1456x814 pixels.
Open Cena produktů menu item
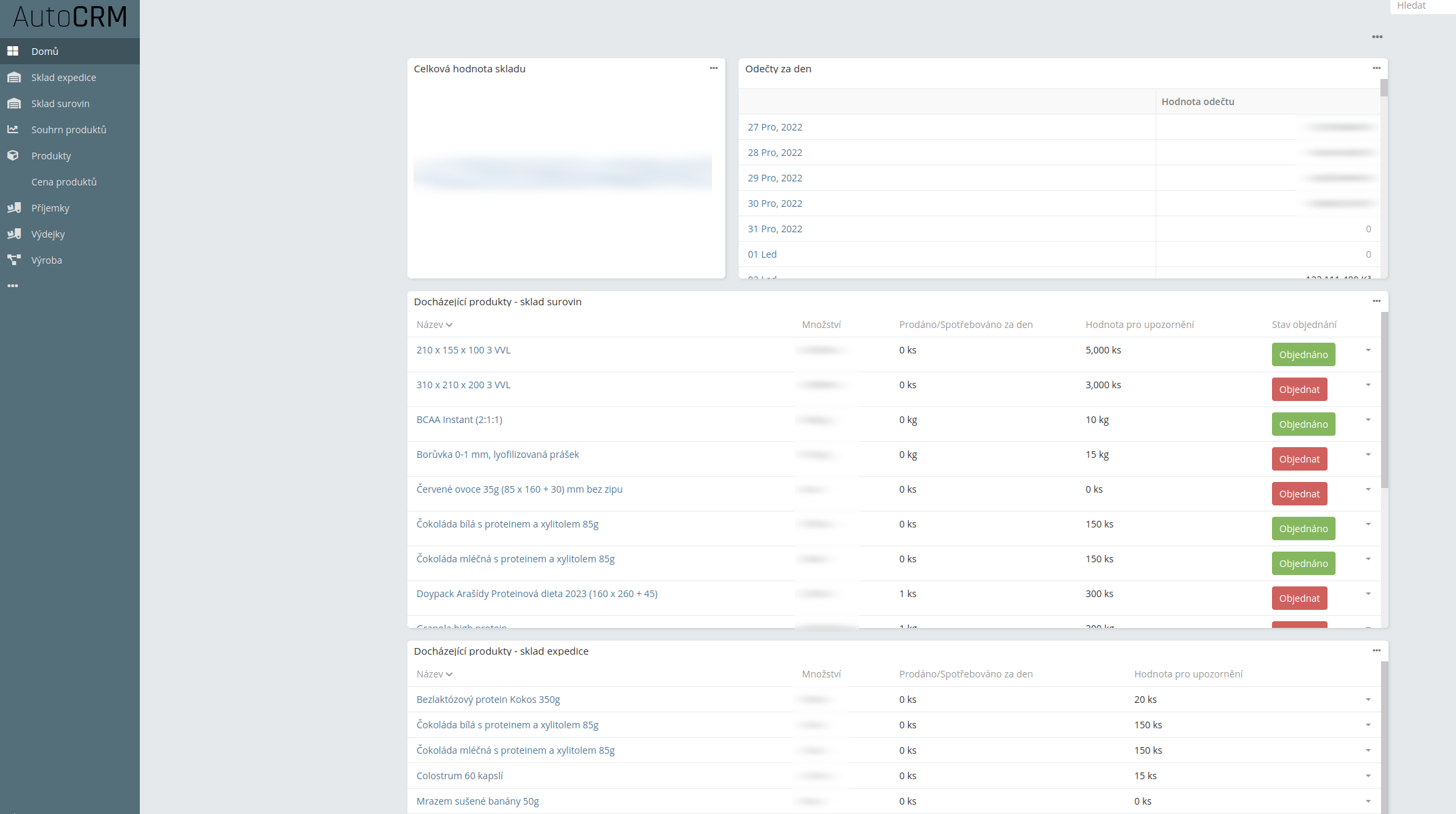pos(64,182)
